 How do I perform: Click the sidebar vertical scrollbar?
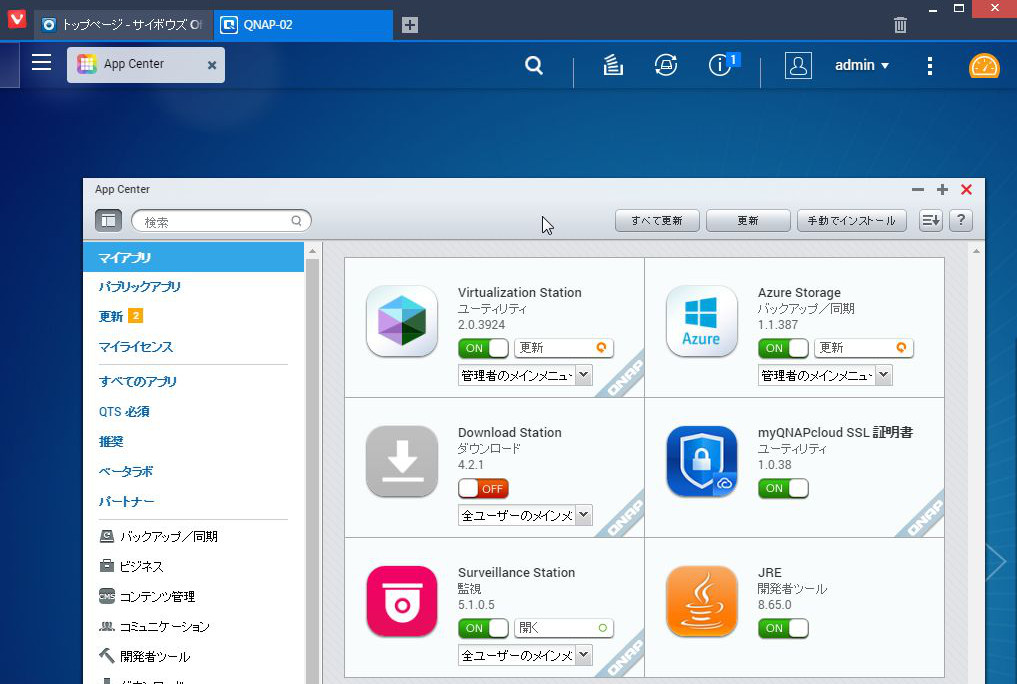click(x=313, y=470)
